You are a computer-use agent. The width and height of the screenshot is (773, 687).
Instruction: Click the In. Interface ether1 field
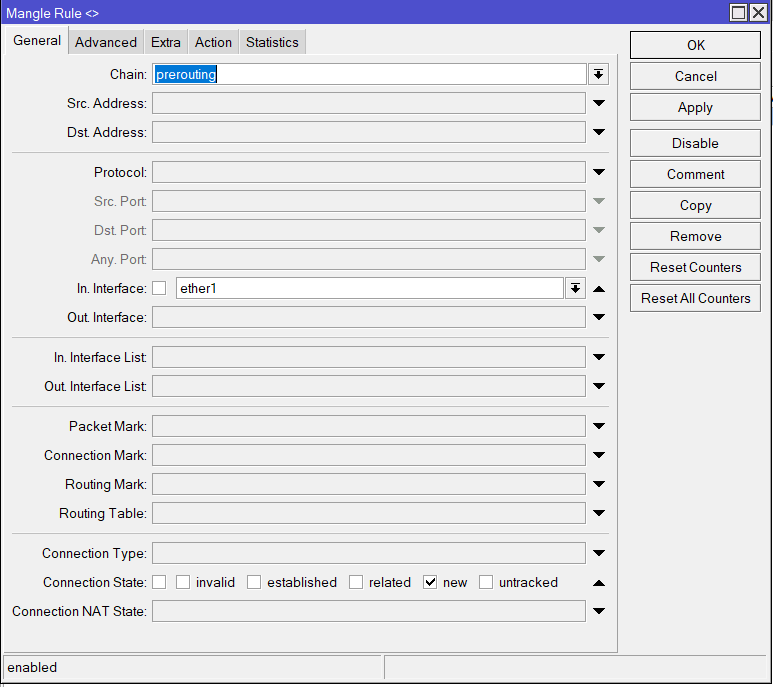point(370,288)
